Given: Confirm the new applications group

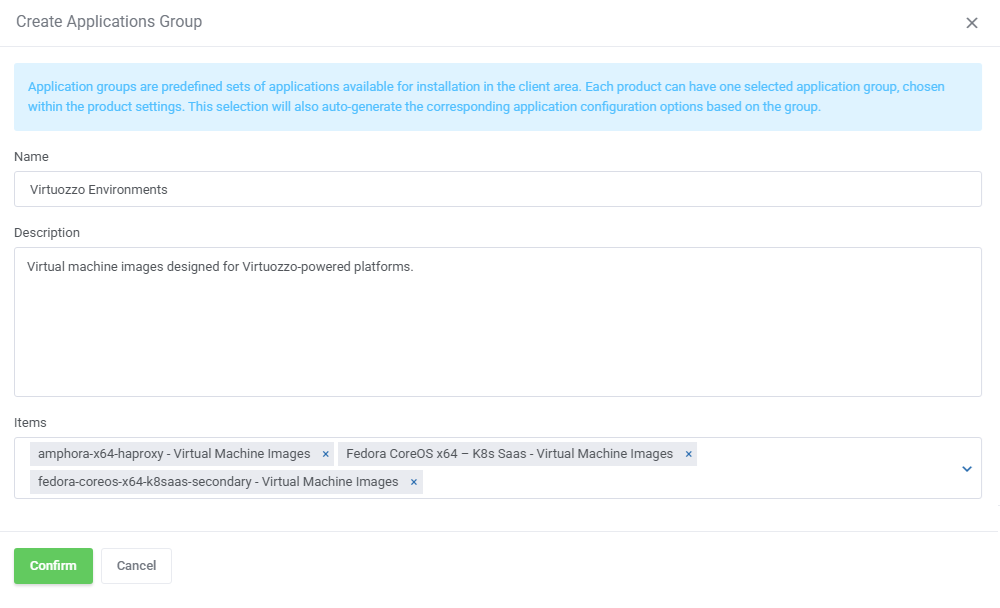Looking at the screenshot, I should (53, 565).
